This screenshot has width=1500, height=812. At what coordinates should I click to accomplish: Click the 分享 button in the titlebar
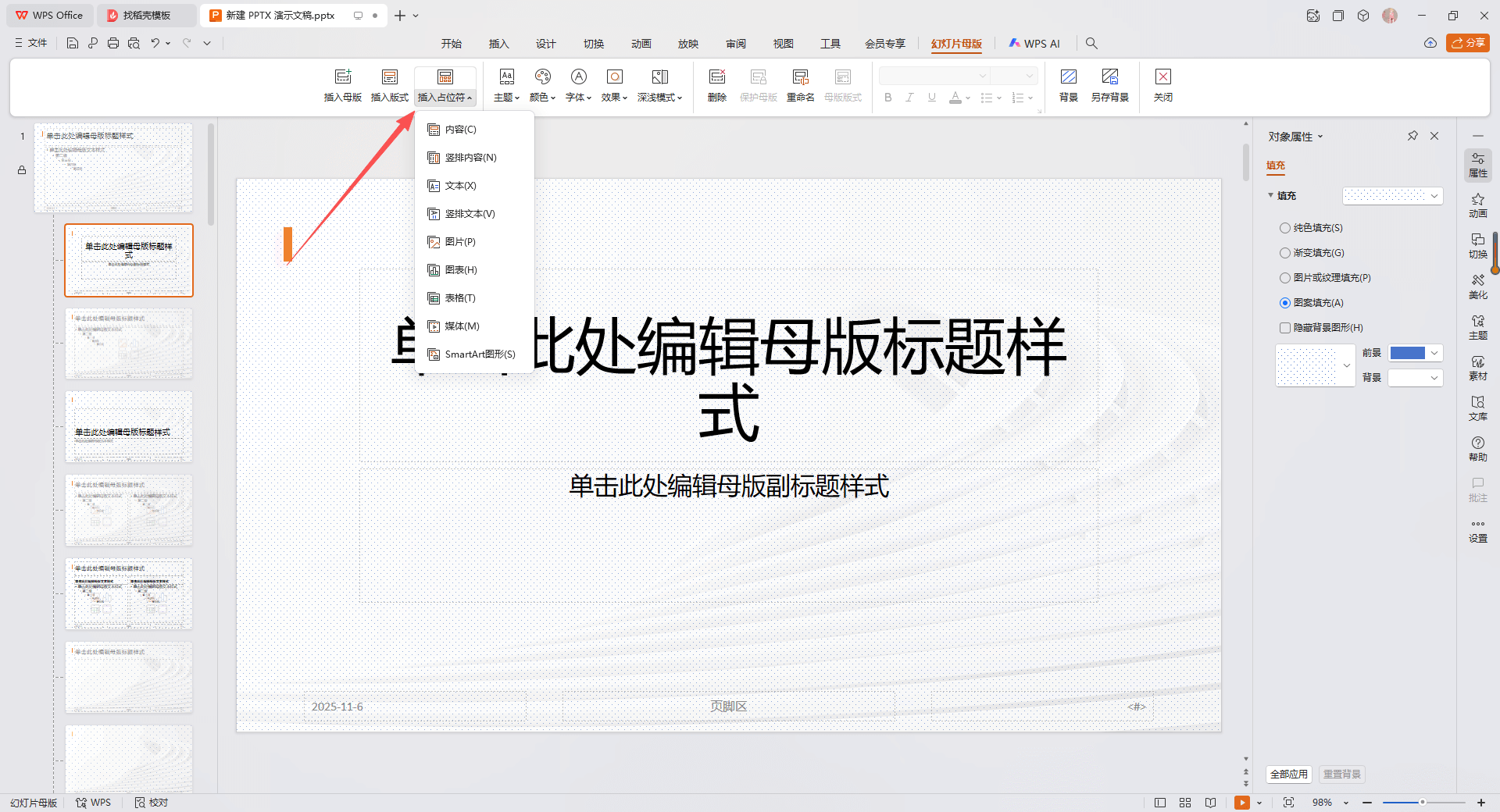pos(1468,43)
